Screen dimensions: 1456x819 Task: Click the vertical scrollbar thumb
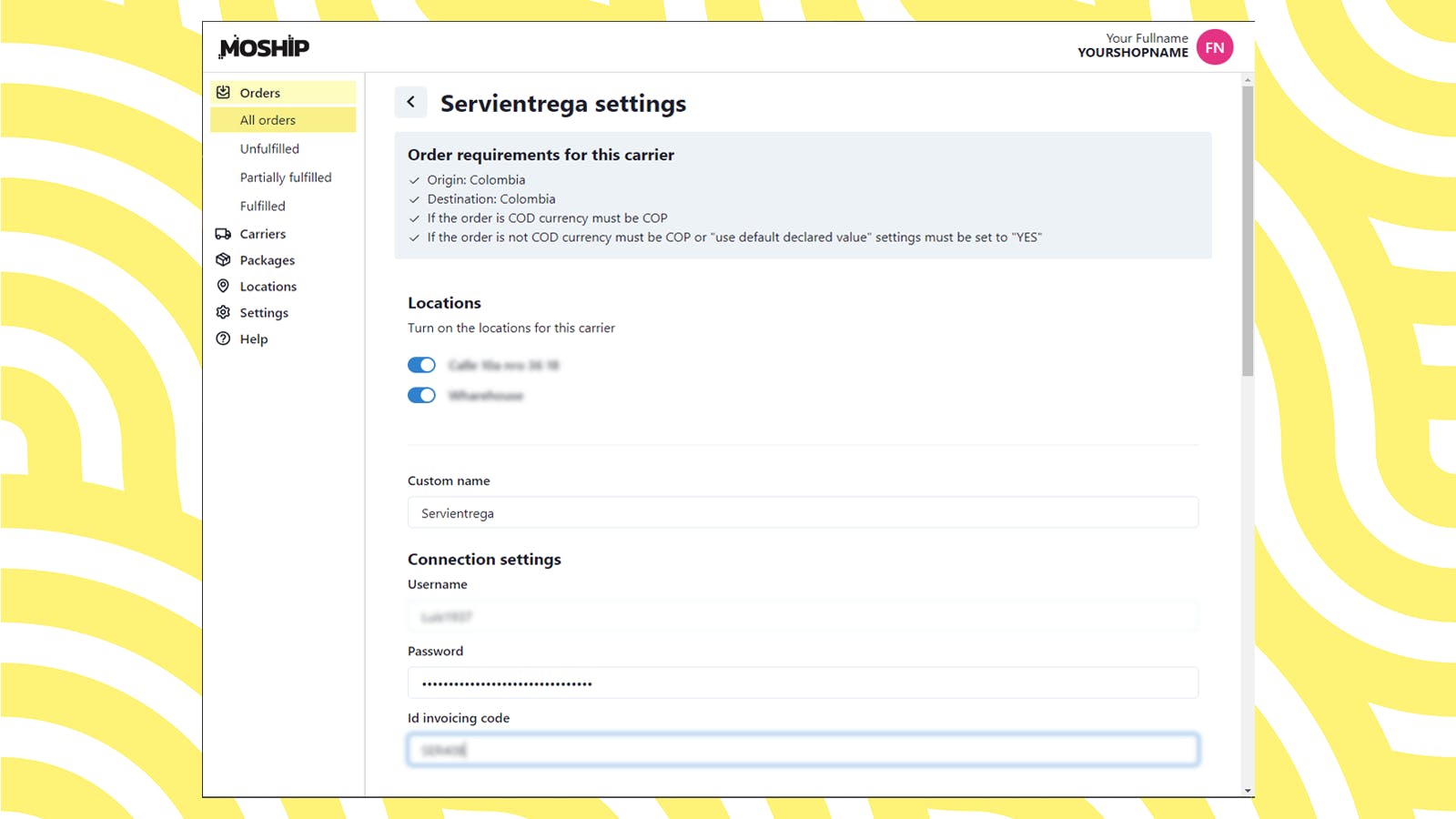(x=1248, y=230)
